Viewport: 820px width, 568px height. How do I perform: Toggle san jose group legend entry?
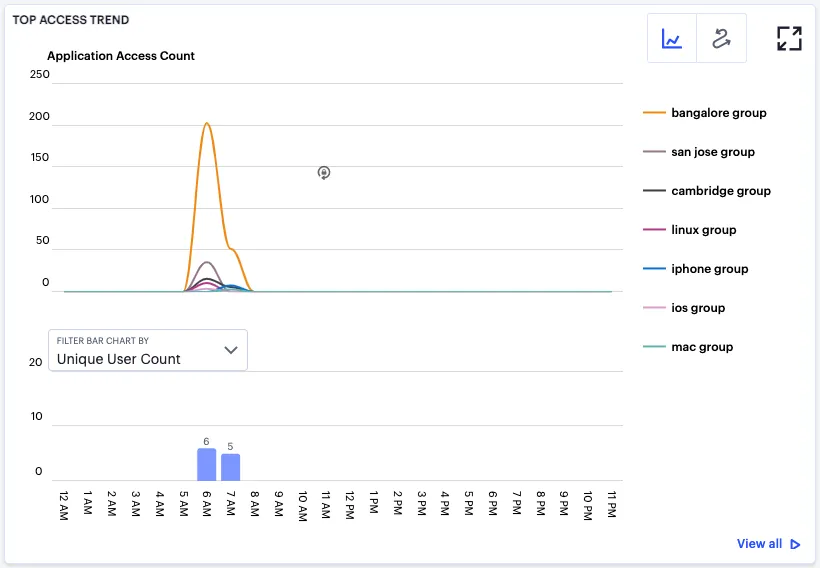[699, 152]
